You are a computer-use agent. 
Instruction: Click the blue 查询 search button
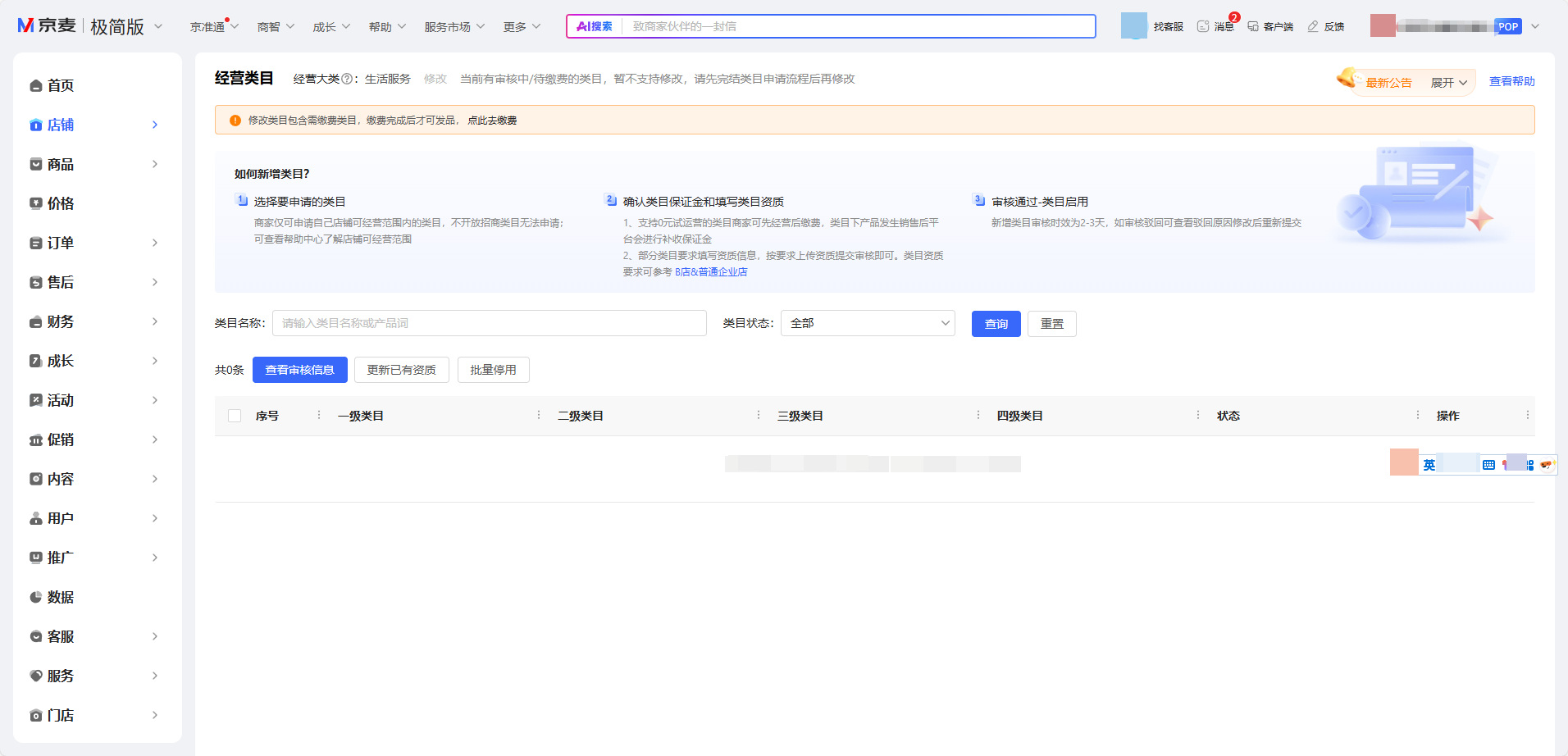996,323
